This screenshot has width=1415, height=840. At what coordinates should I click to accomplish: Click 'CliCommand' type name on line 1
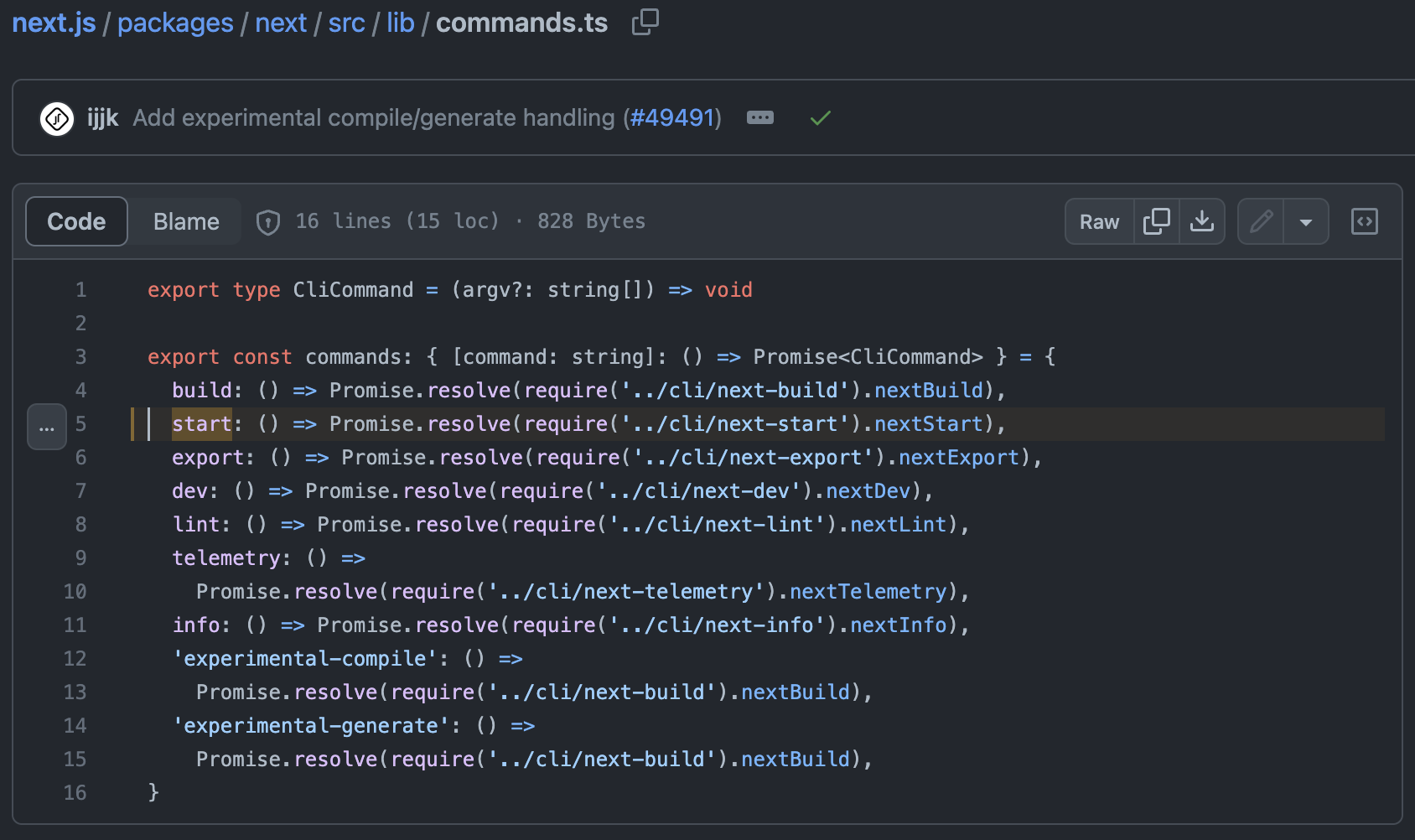353,290
